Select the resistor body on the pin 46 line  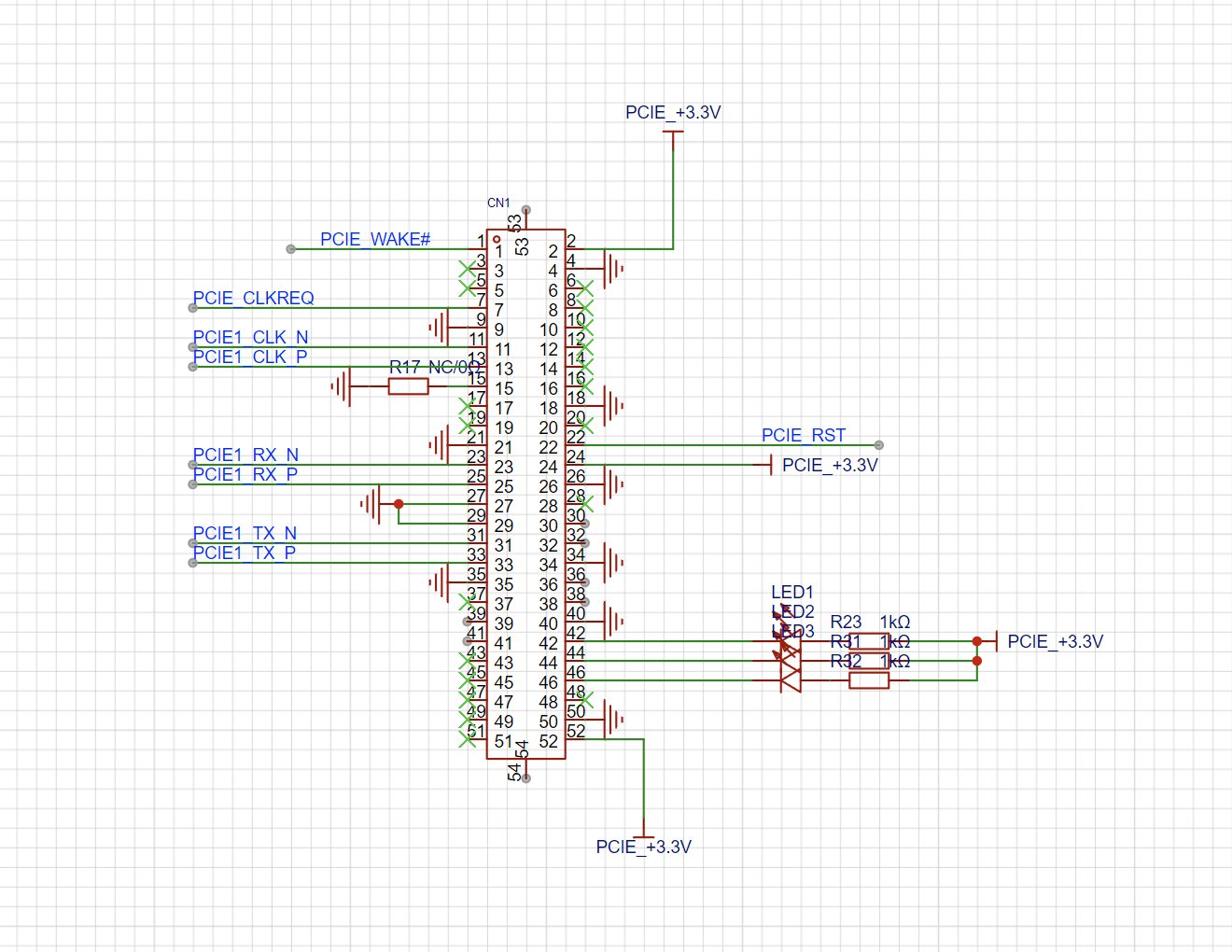pyautogui.click(x=869, y=680)
